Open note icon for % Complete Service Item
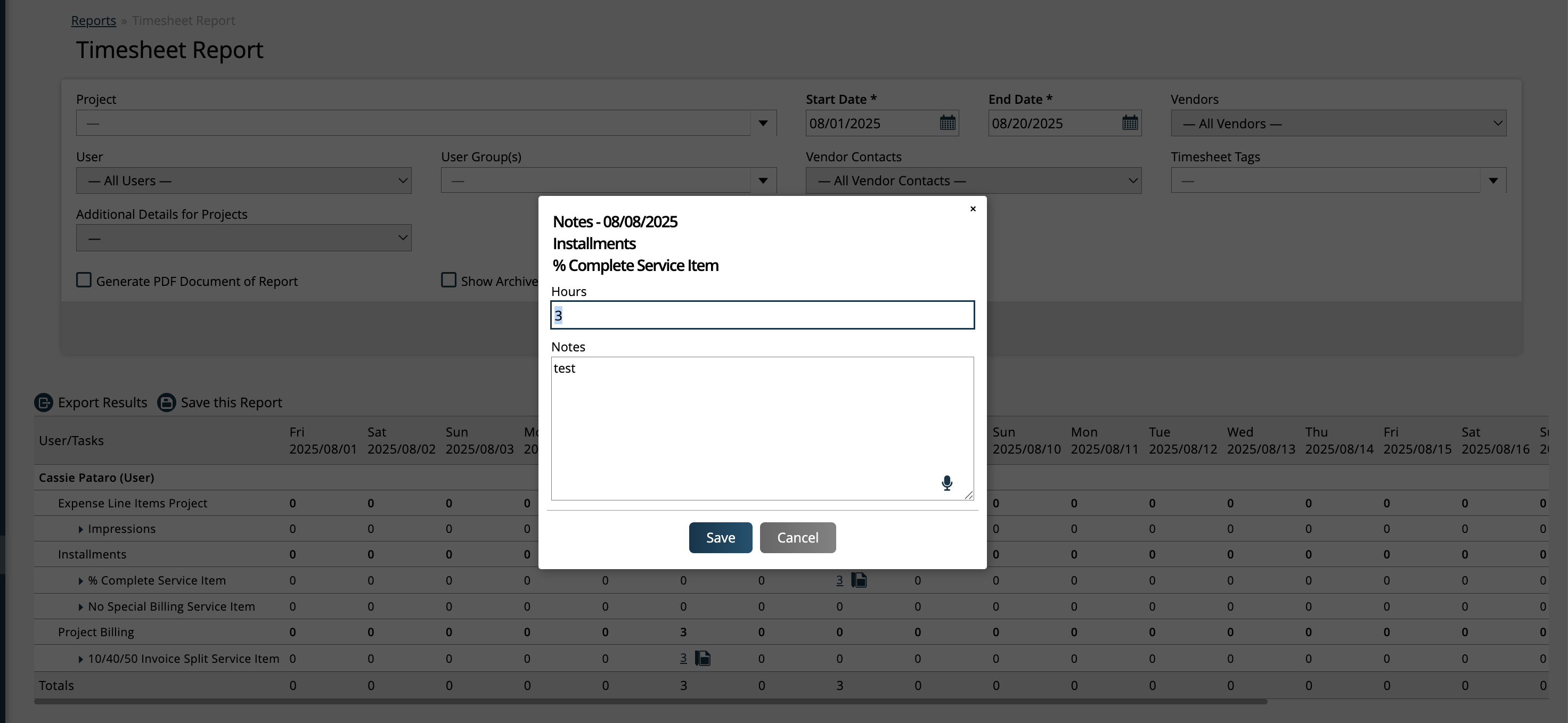 pos(859,580)
